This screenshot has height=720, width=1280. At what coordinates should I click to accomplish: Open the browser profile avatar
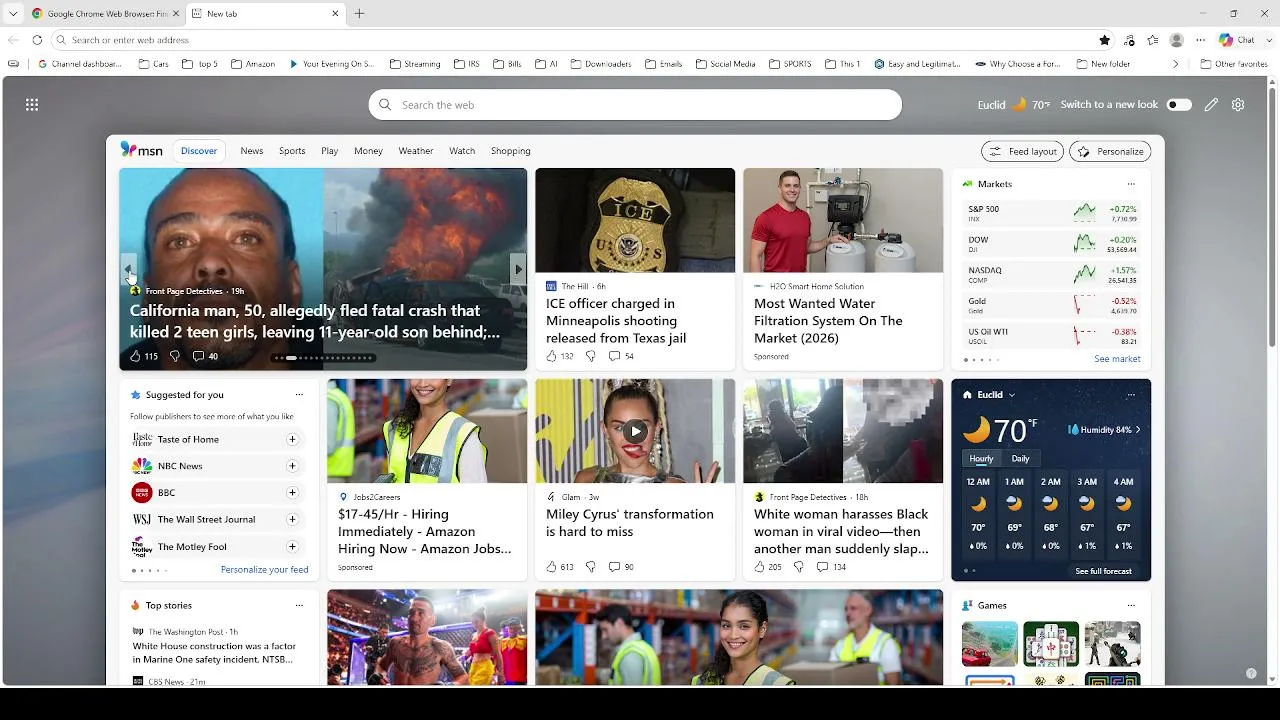click(x=1177, y=40)
